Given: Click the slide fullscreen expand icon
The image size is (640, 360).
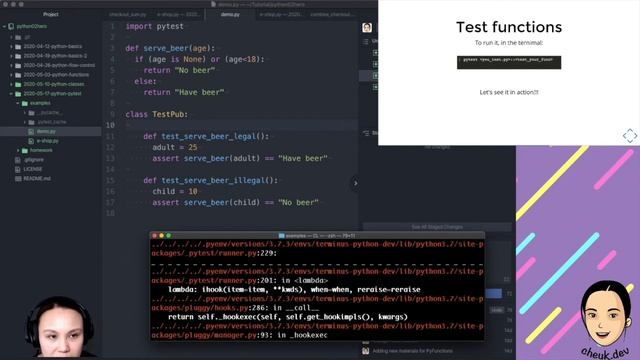Looking at the screenshot, I should (x=630, y=136).
